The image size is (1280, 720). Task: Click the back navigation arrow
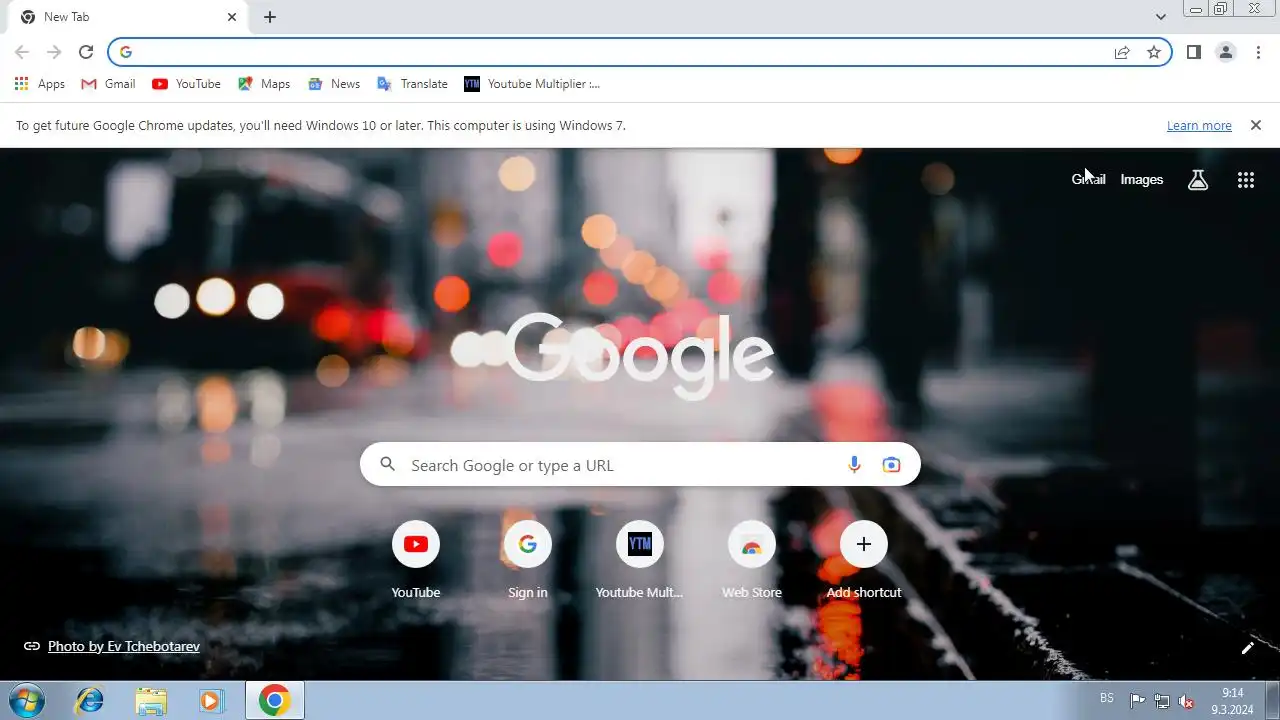click(22, 52)
